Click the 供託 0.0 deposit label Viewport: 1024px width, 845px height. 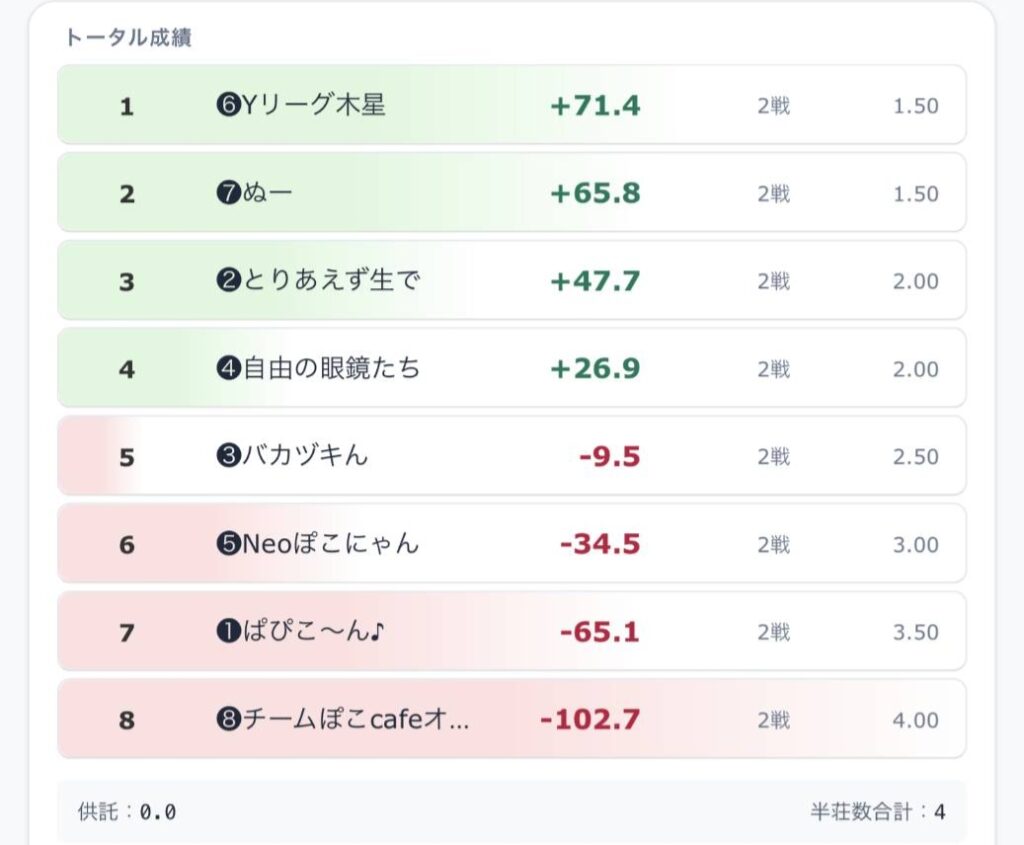[x=127, y=812]
